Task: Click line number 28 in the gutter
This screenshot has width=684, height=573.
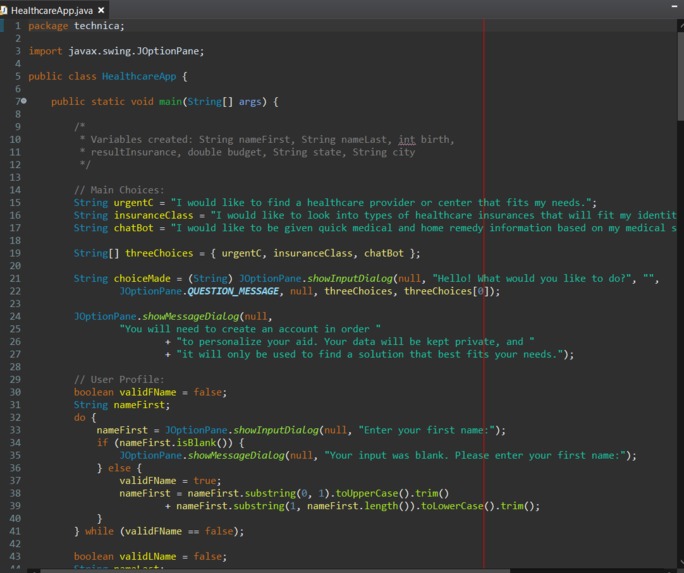Action: click(x=15, y=367)
